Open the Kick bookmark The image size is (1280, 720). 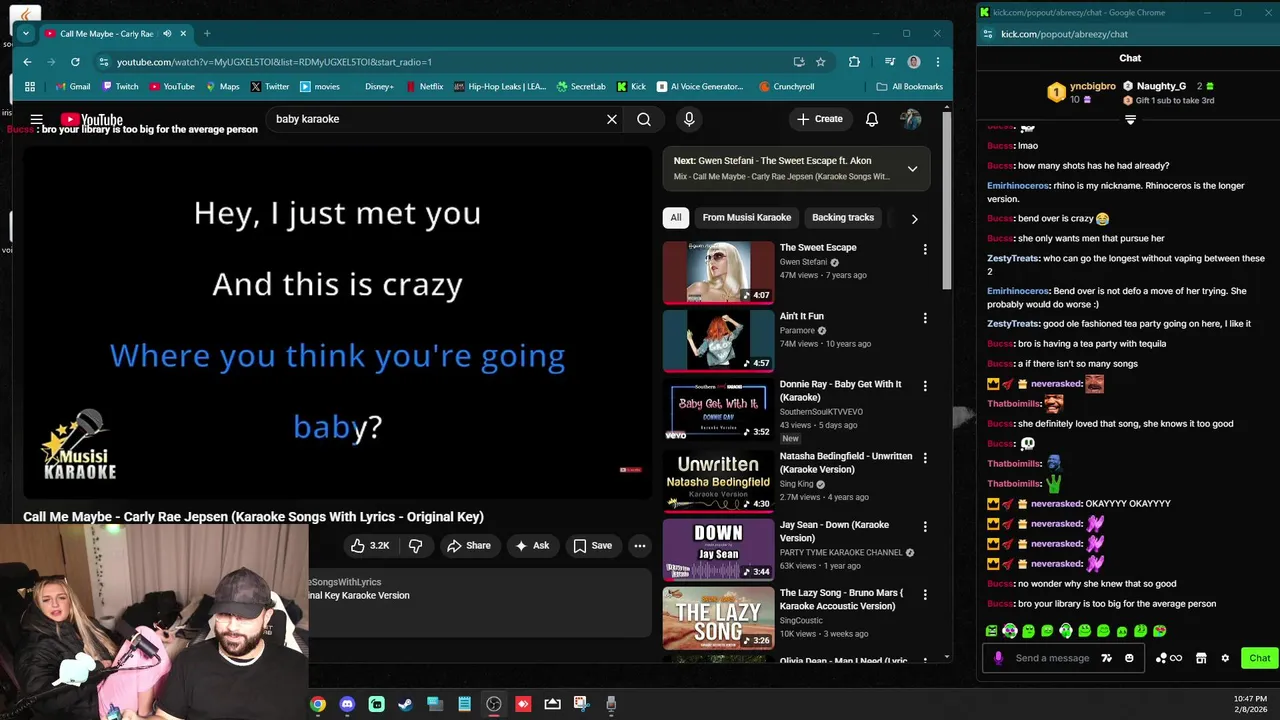[631, 86]
